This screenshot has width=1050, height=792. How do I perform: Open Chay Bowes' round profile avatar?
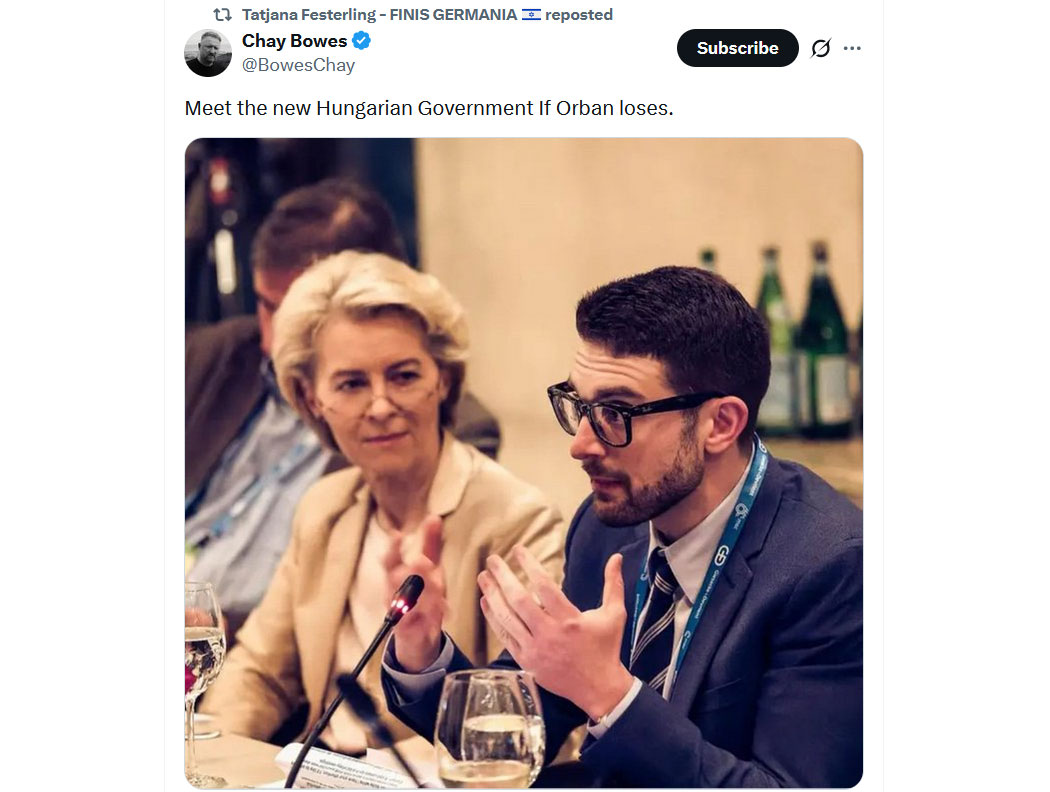tap(208, 52)
